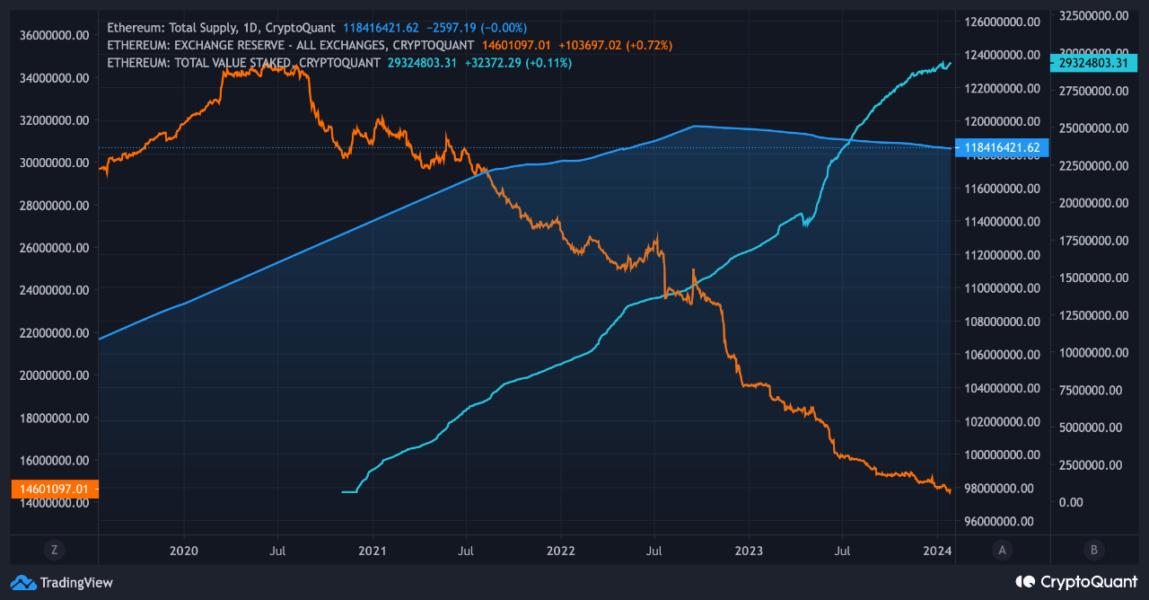1149x600 pixels.
Task: Click the total supply value 118416421.62 in legend
Action: point(381,28)
